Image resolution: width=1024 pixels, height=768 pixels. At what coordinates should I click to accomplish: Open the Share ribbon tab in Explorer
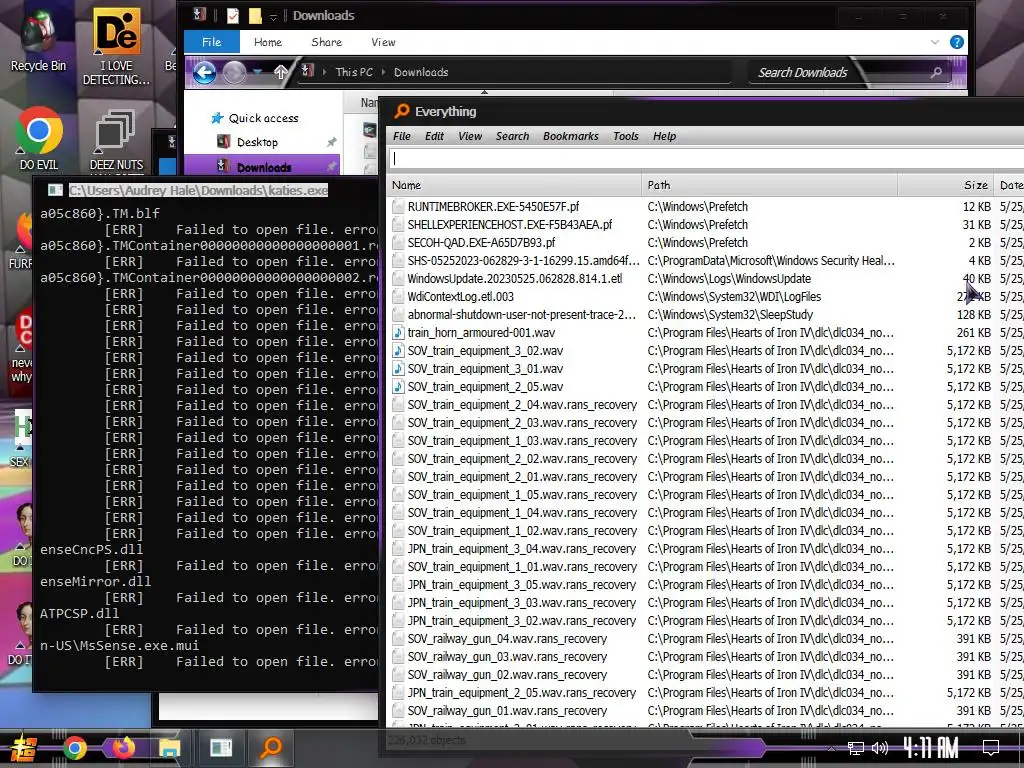(327, 42)
